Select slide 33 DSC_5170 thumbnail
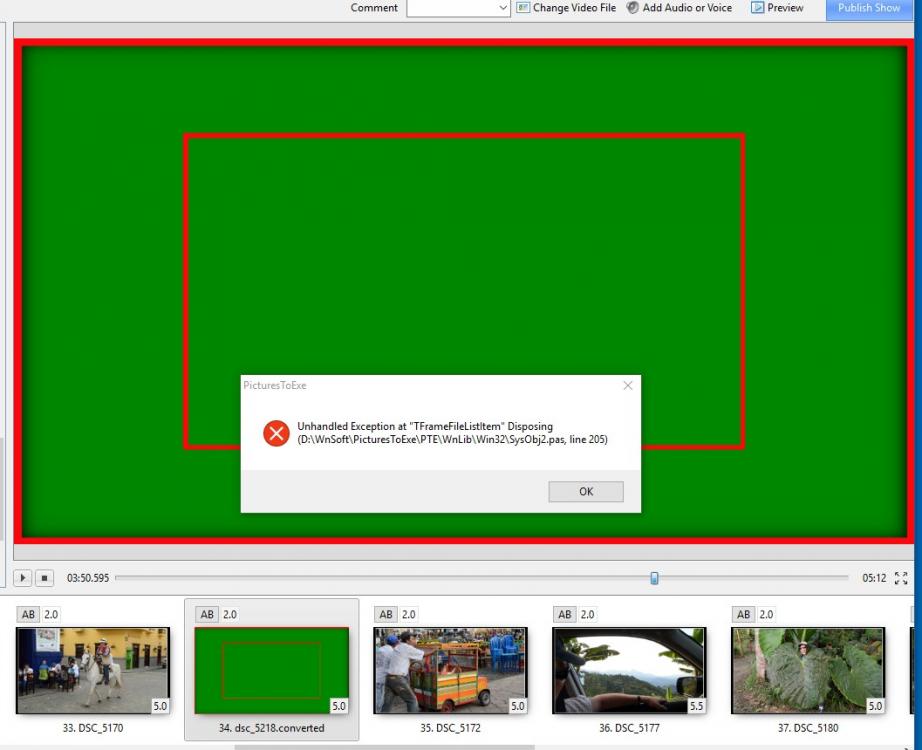 tap(93, 670)
